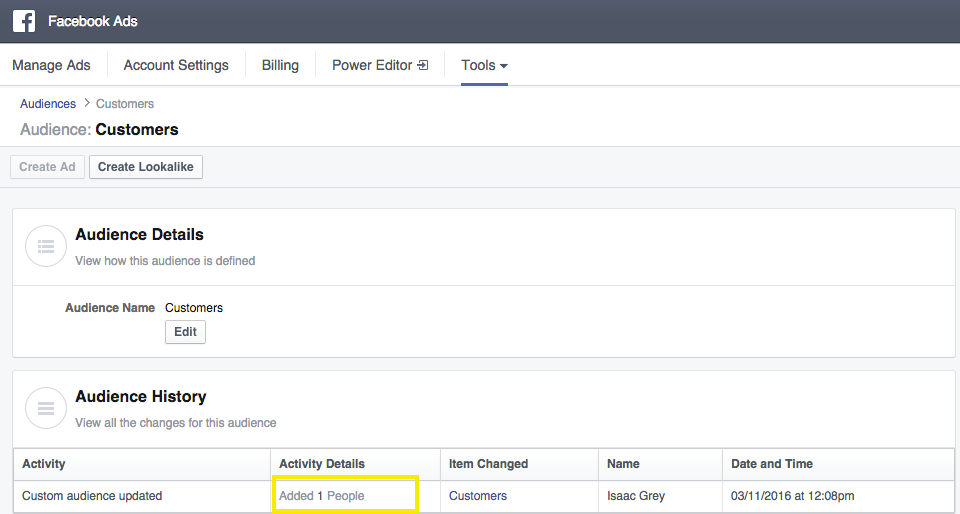Image resolution: width=960 pixels, height=514 pixels.
Task: Click the Customers audience name value
Action: click(x=194, y=308)
